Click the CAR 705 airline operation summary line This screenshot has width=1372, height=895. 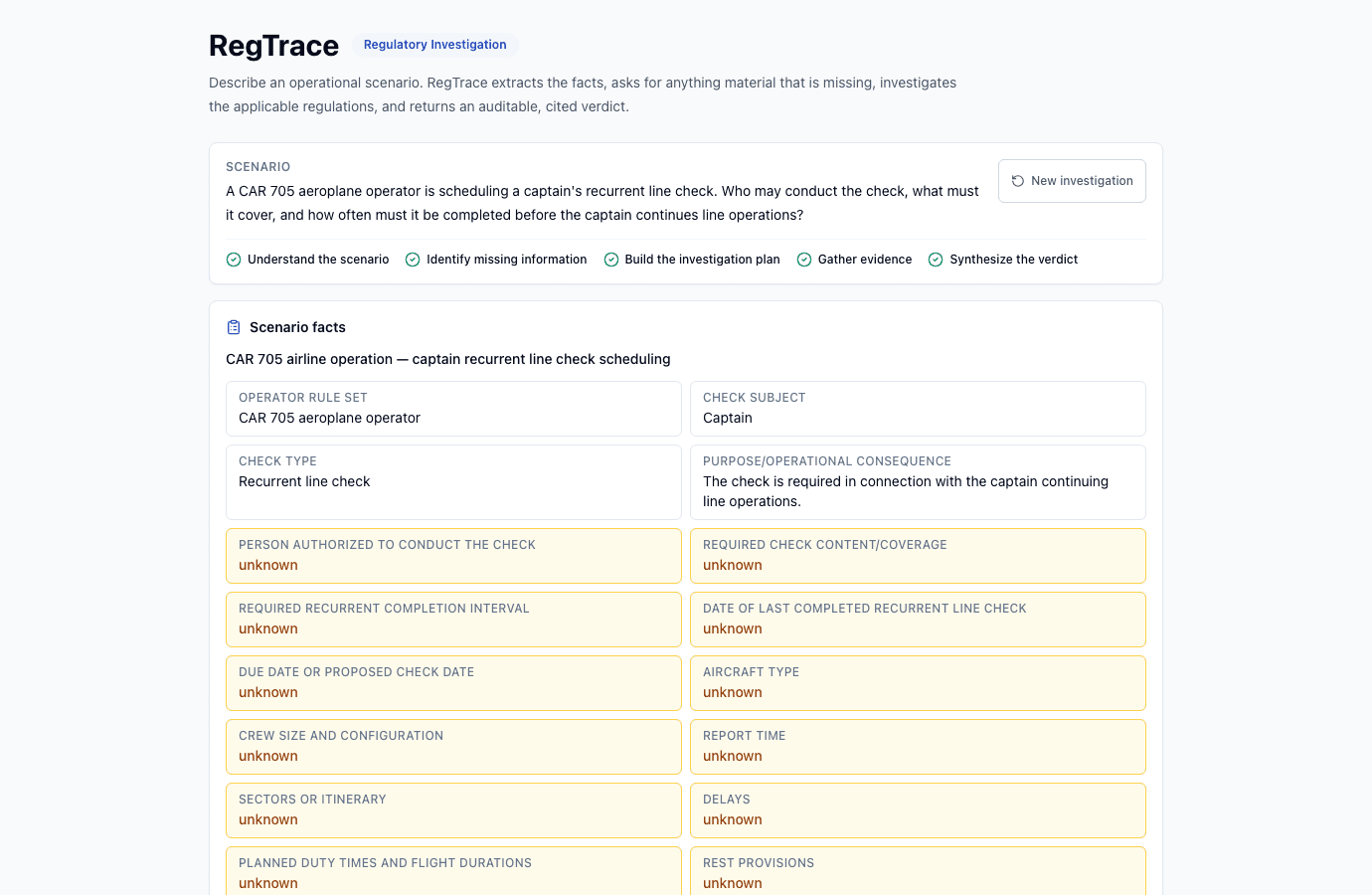[x=448, y=359]
